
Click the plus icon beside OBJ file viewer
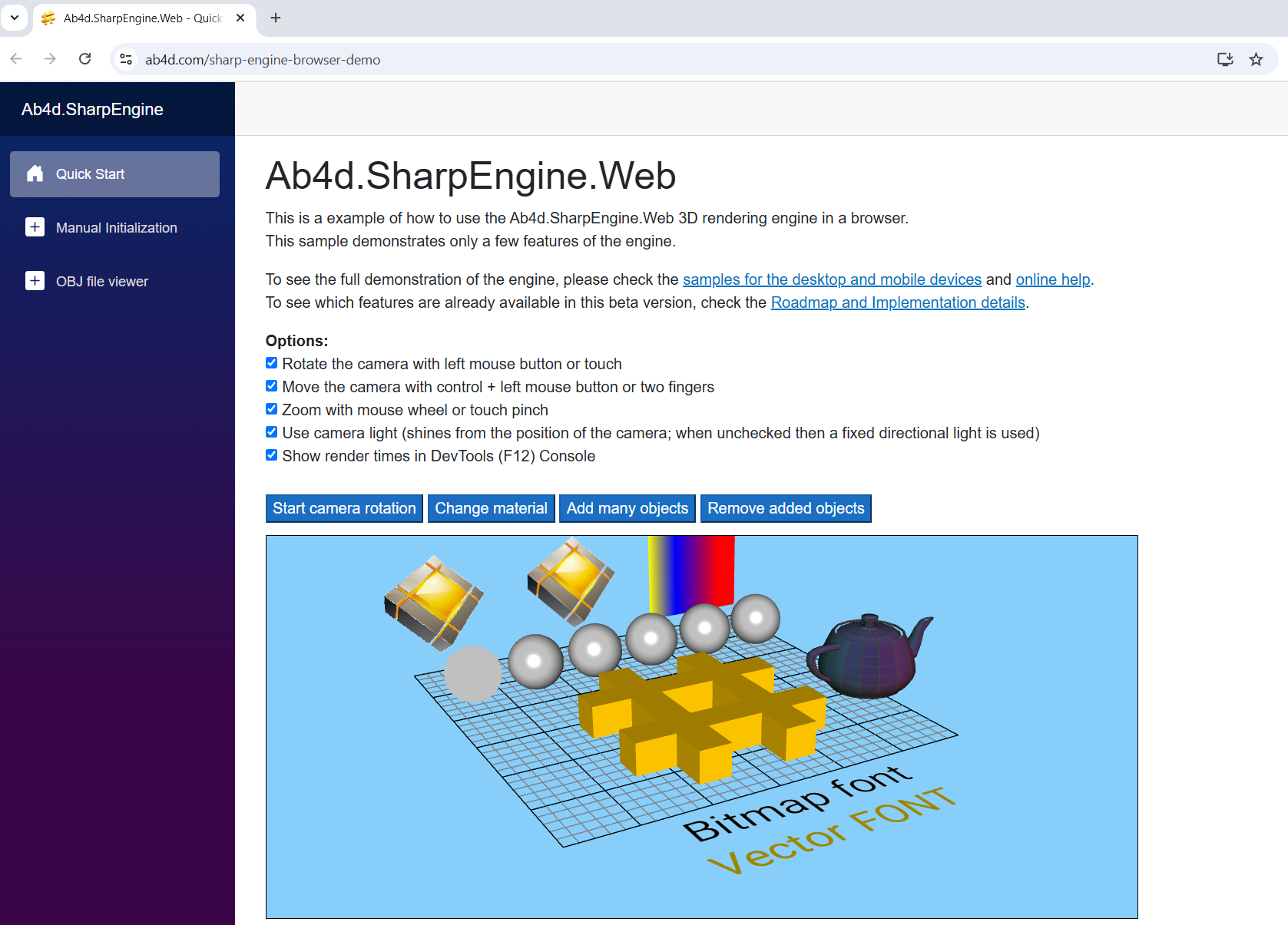pyautogui.click(x=35, y=281)
